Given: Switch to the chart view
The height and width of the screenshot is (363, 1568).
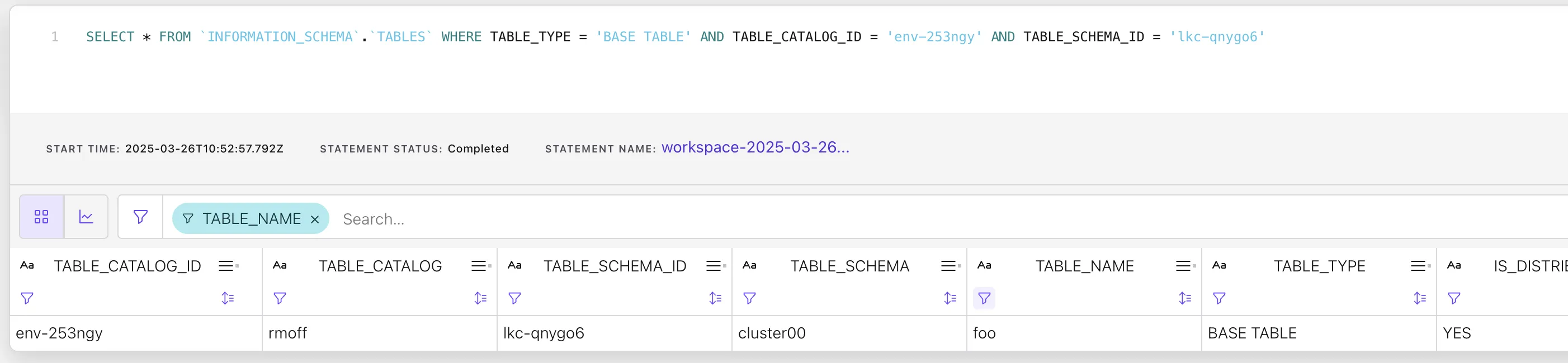Looking at the screenshot, I should 87,217.
